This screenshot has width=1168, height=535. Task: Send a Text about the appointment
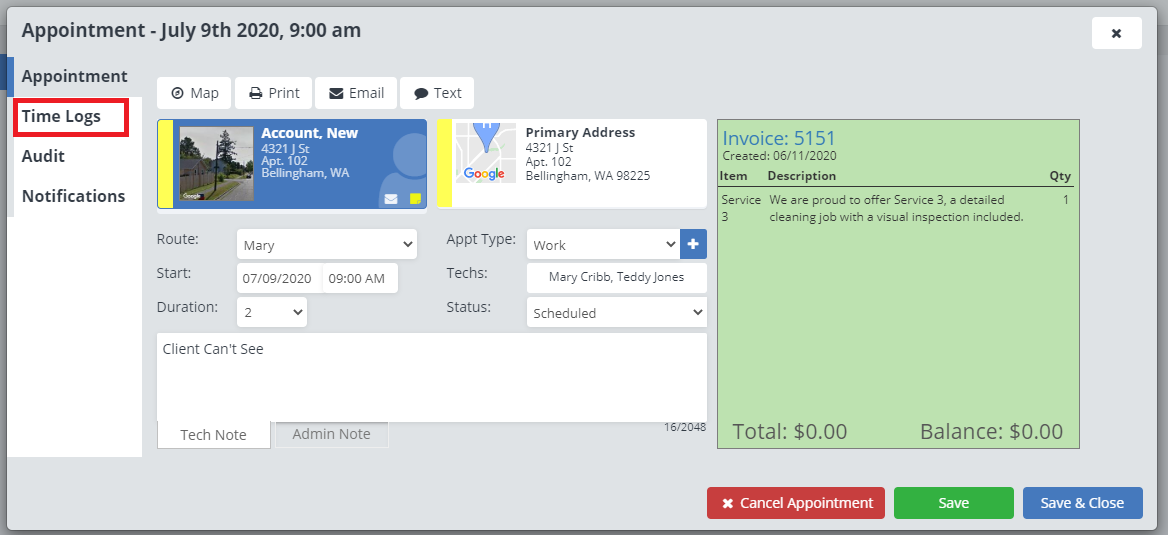coord(437,93)
